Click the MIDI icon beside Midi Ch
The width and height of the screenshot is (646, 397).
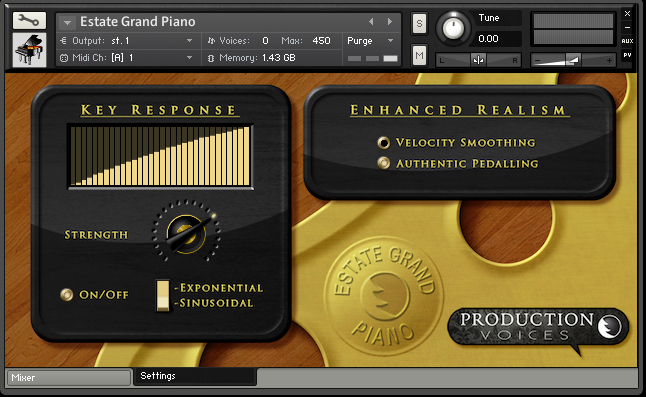pyautogui.click(x=63, y=58)
